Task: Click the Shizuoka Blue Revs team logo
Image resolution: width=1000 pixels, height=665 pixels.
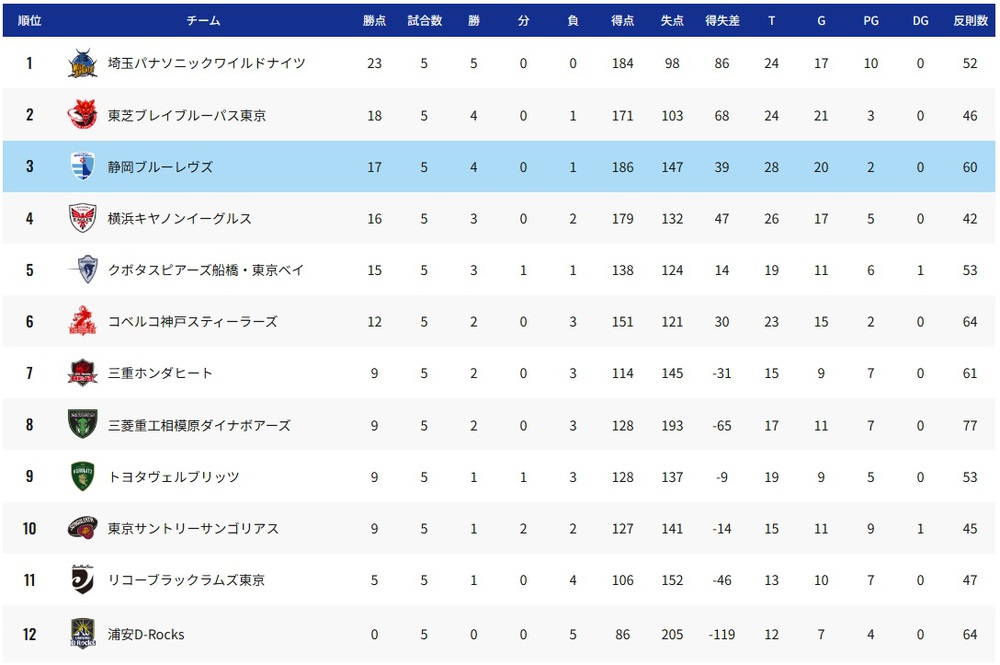Action: coord(82,167)
